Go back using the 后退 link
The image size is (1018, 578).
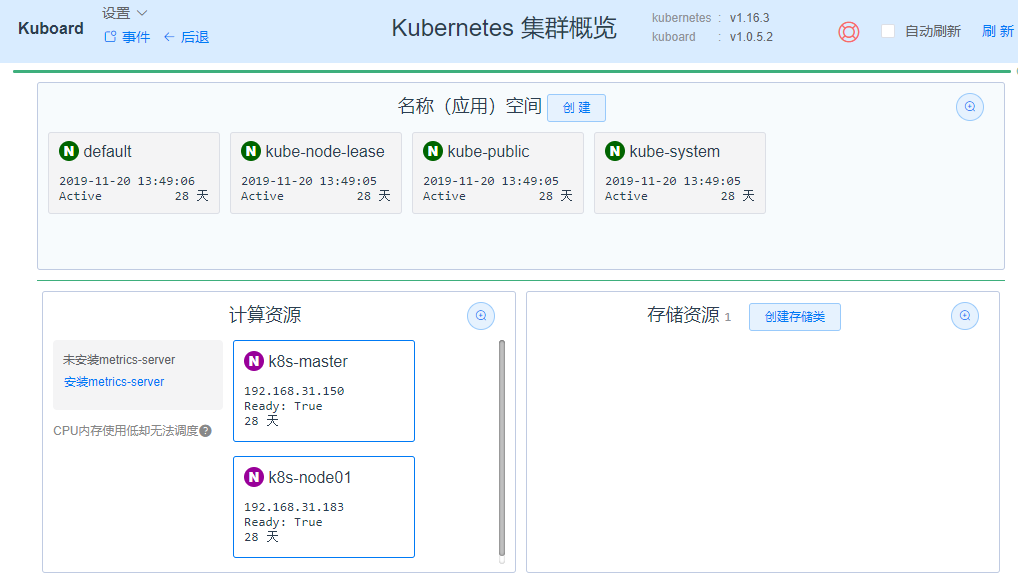186,37
